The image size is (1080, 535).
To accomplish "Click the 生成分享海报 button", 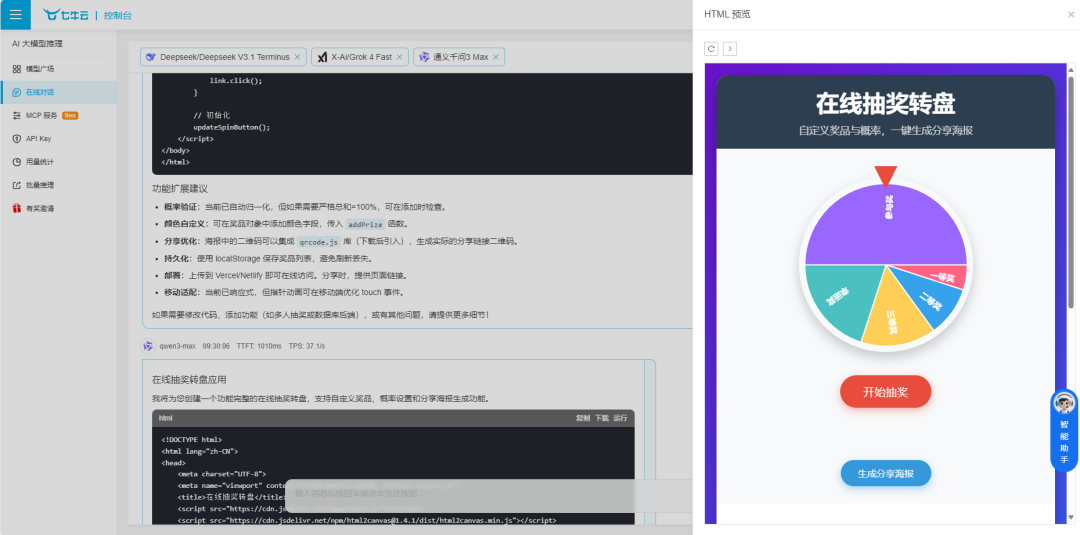I will pos(885,473).
